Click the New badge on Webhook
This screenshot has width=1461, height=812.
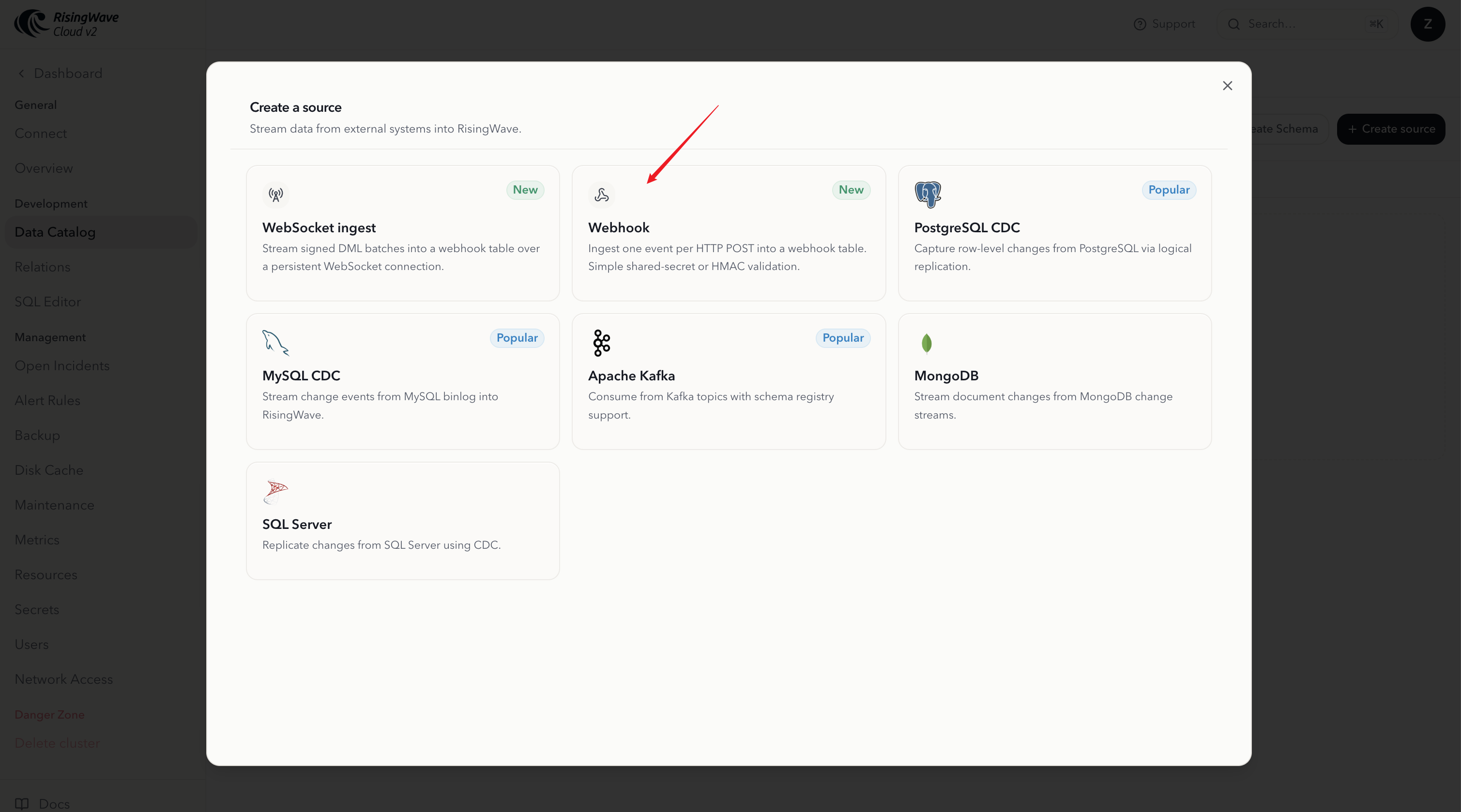[x=851, y=190]
